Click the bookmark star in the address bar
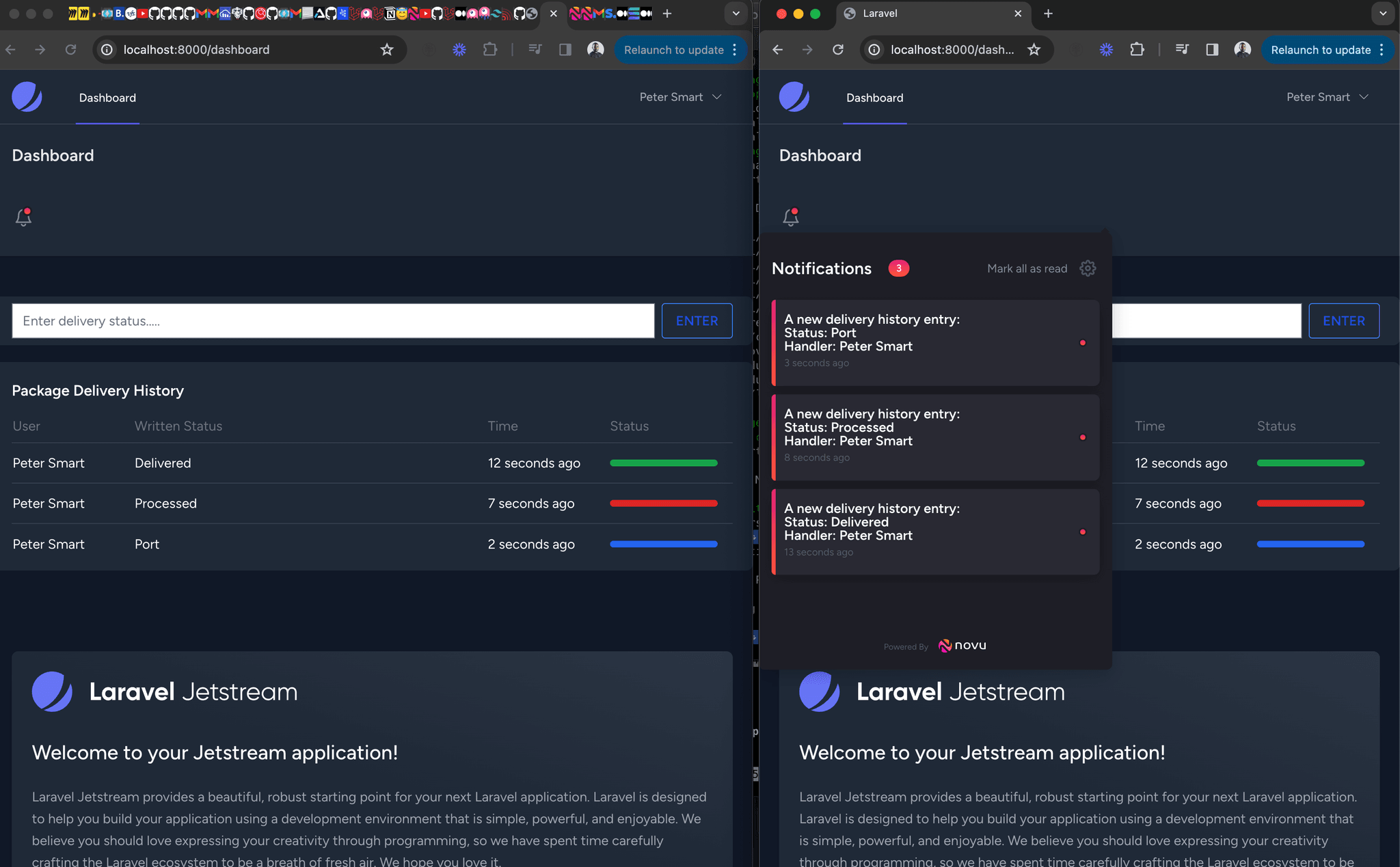 click(387, 49)
